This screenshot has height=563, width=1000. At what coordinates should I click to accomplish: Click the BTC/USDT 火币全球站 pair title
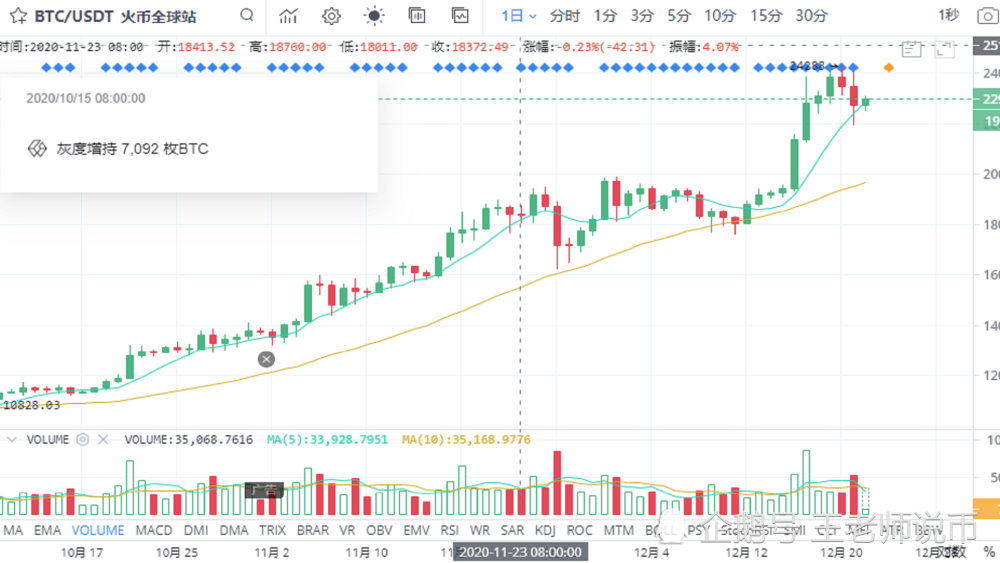tap(115, 16)
